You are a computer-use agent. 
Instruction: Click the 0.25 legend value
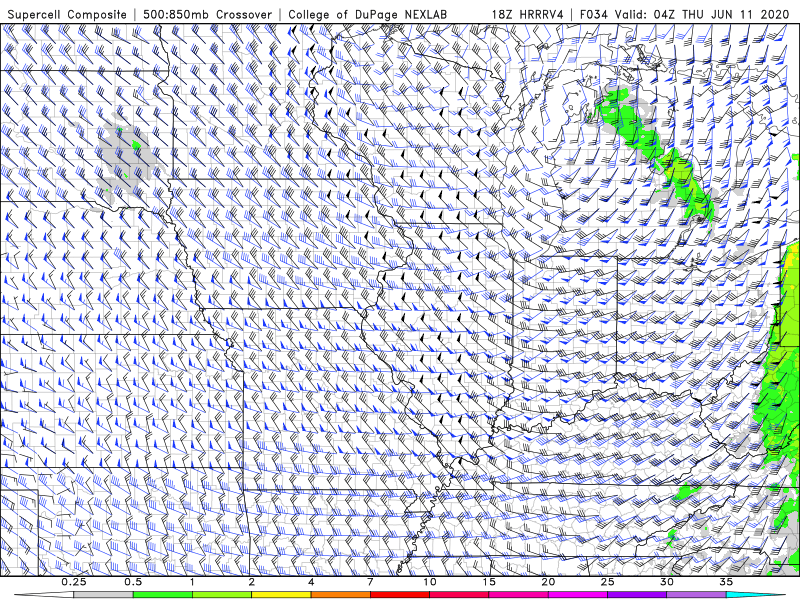[74, 582]
